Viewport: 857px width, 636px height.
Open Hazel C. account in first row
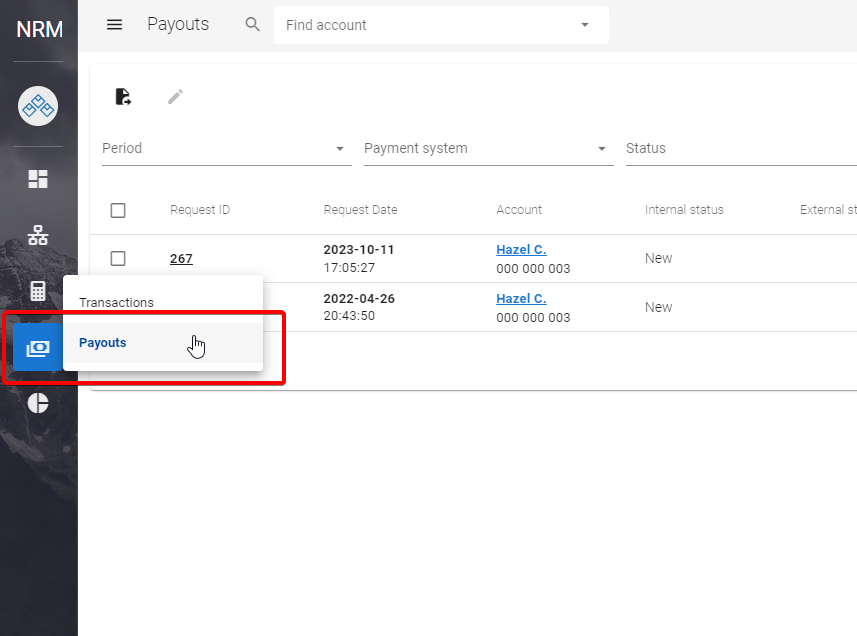tap(521, 250)
